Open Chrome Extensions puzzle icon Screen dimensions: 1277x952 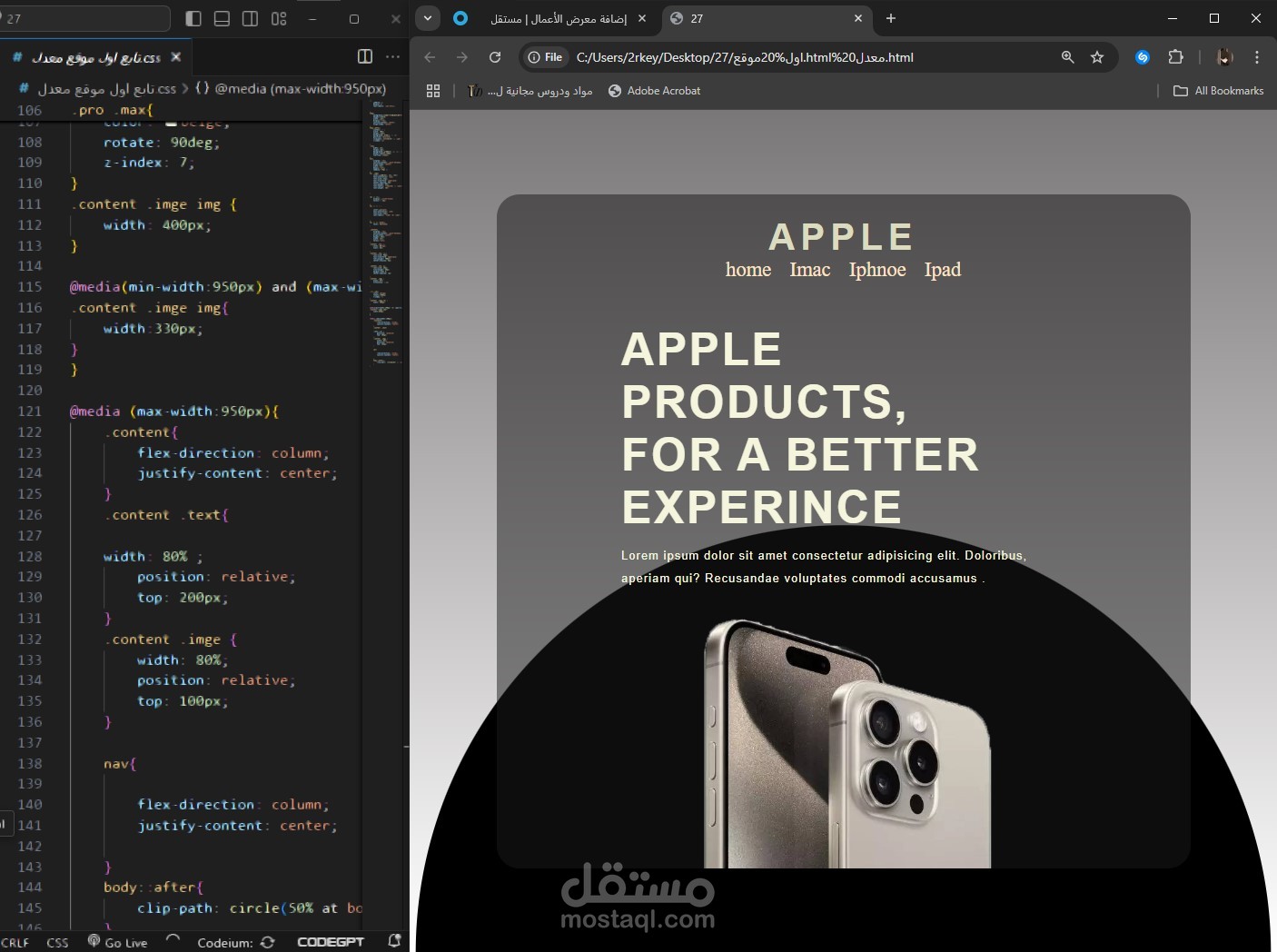pos(1175,57)
